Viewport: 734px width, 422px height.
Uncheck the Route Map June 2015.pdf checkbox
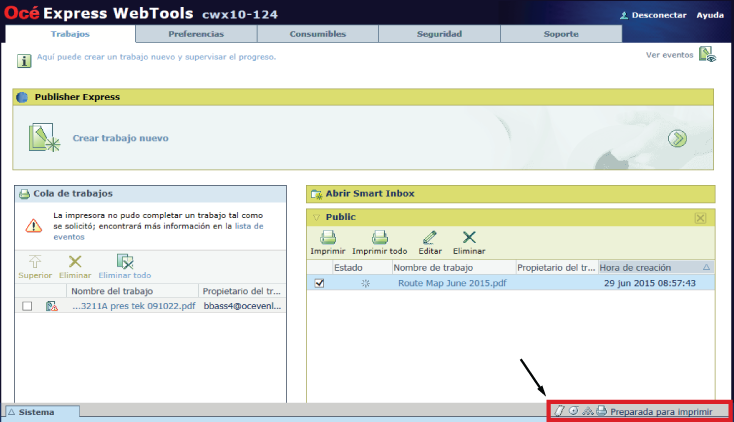click(x=319, y=283)
